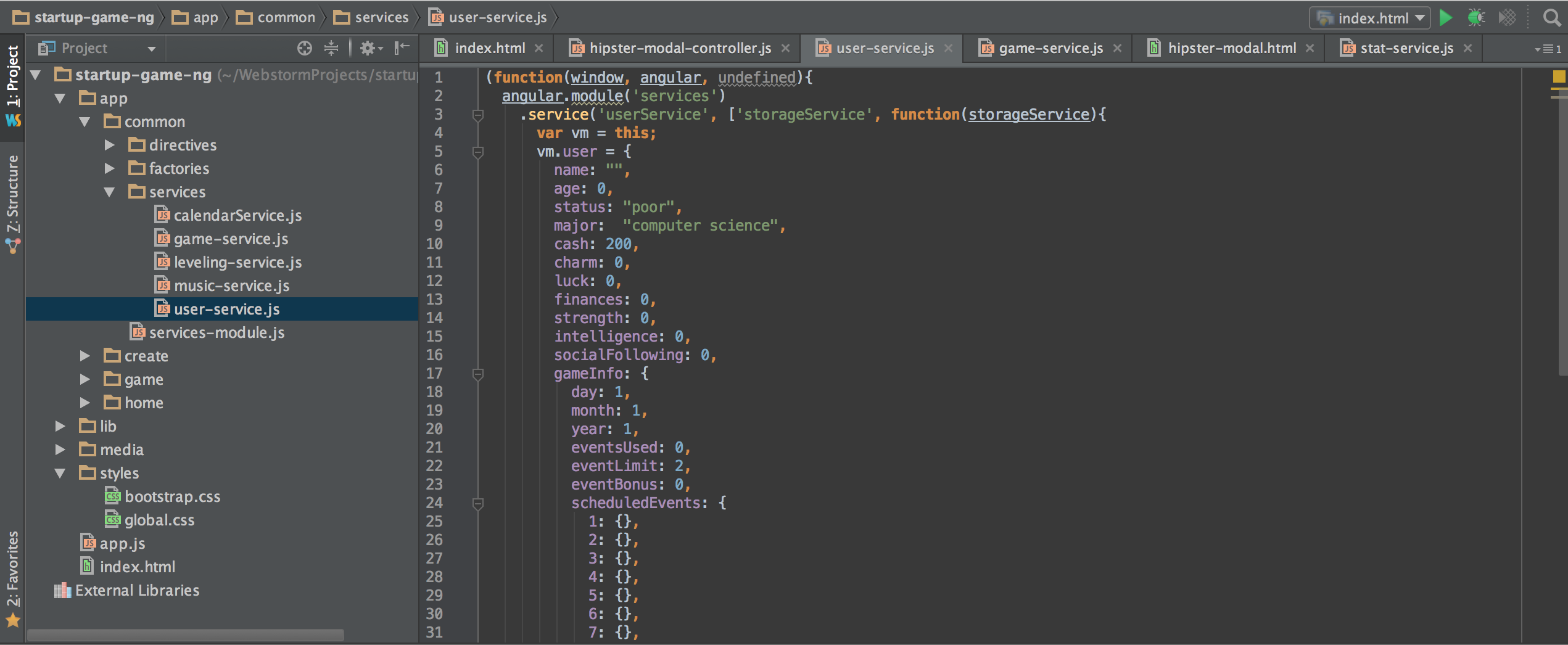Collapse all in the Project panel
Image resolution: width=1568 pixels, height=645 pixels.
331,48
